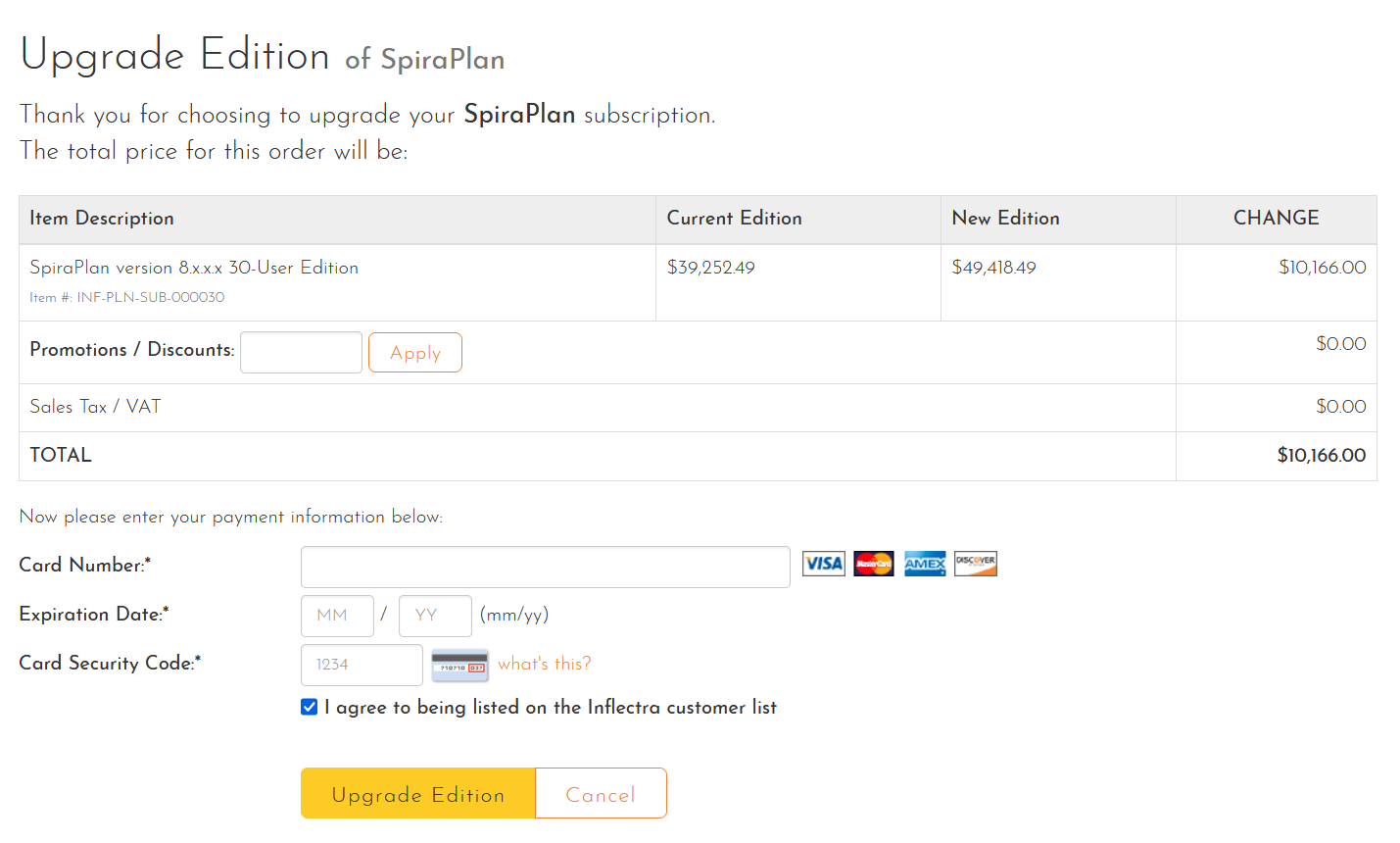
Task: Click the CHANGE column header
Action: [1276, 219]
